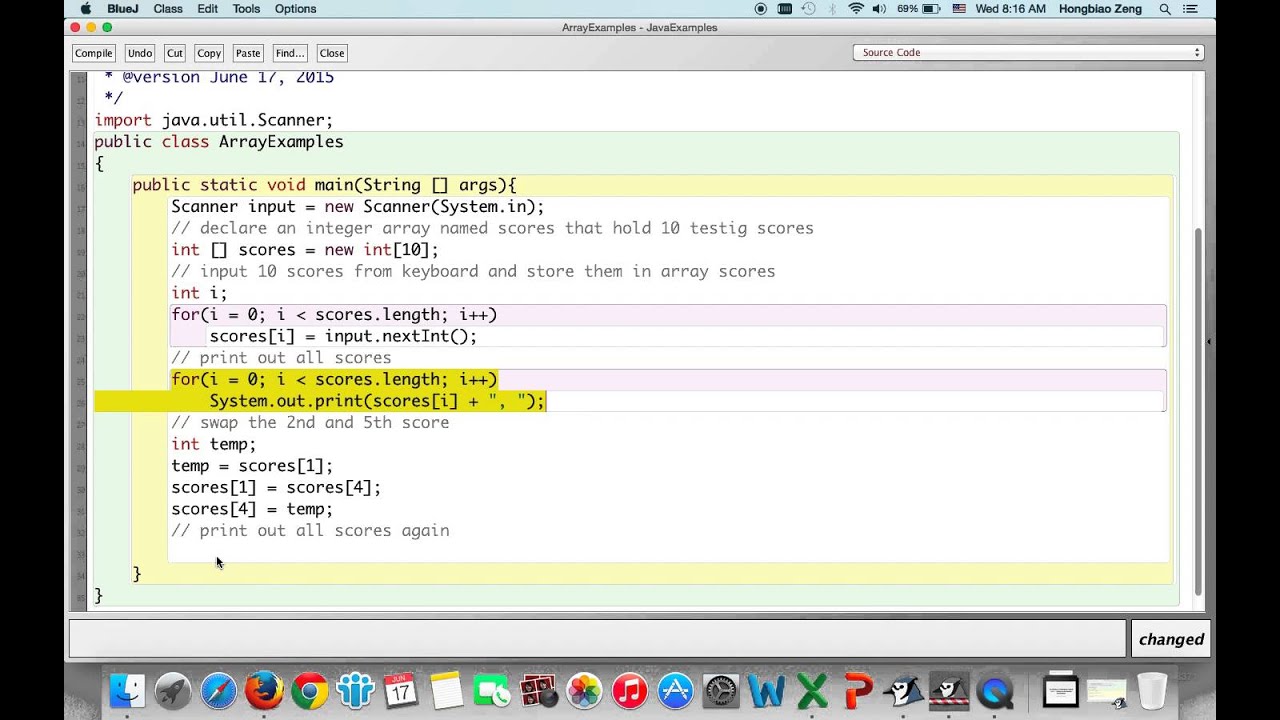Open the Source Code view dropdown
1280x720 pixels.
coord(1028,52)
